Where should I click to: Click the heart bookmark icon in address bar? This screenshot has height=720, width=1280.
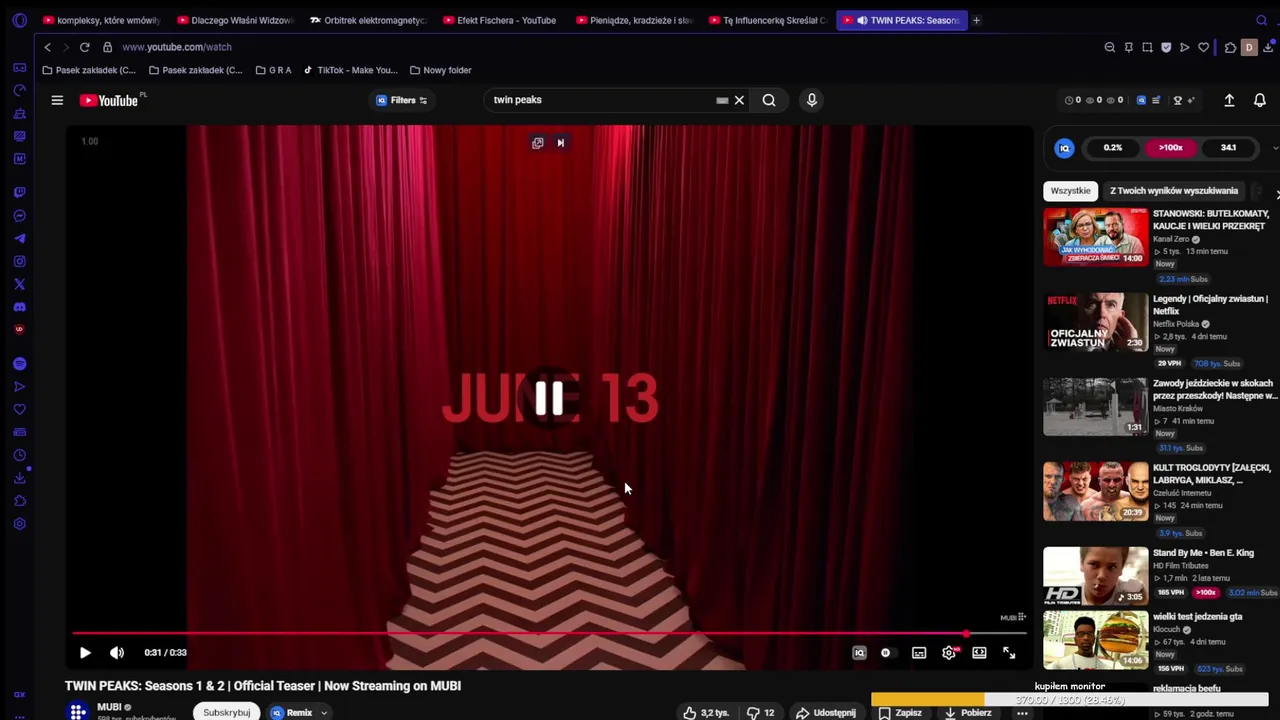click(1203, 47)
